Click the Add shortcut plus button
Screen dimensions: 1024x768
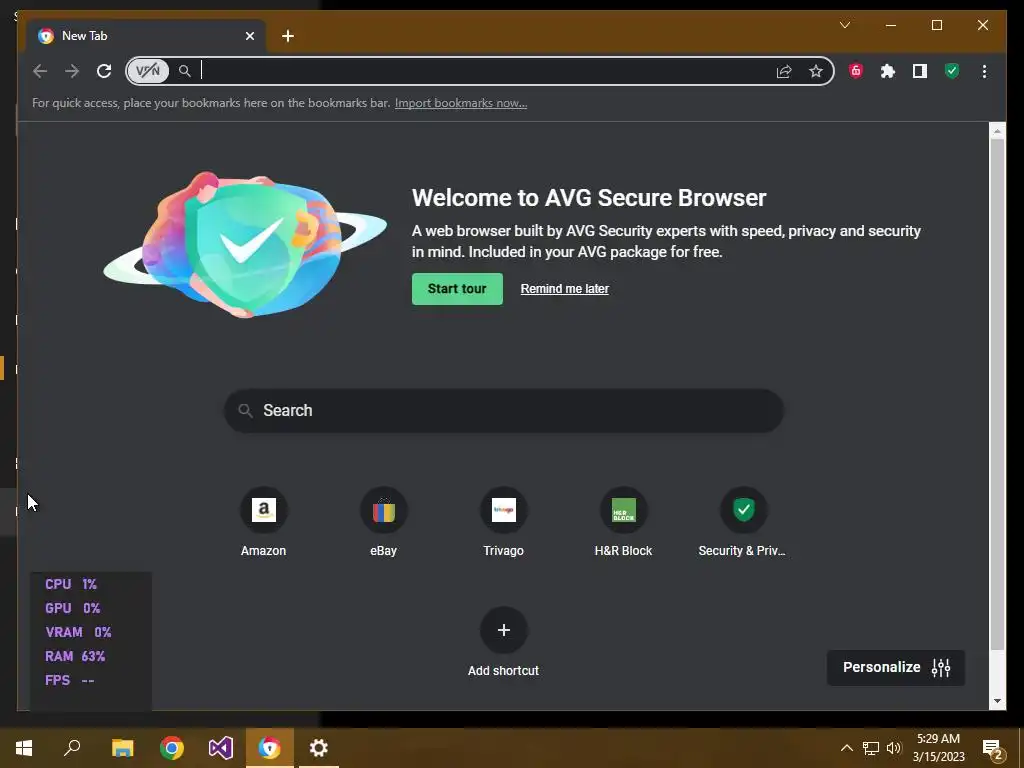coord(504,630)
